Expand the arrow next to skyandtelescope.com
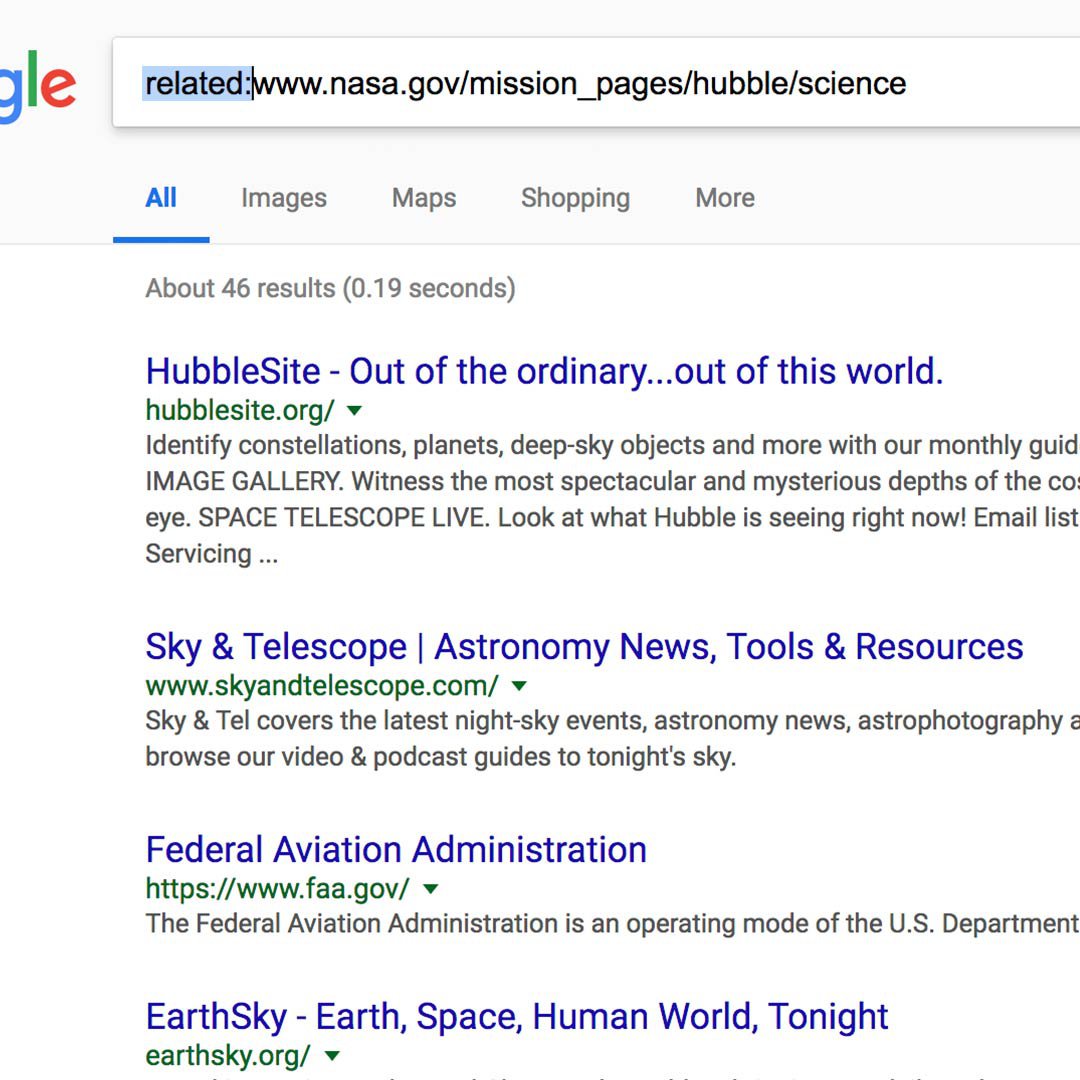 [519, 686]
